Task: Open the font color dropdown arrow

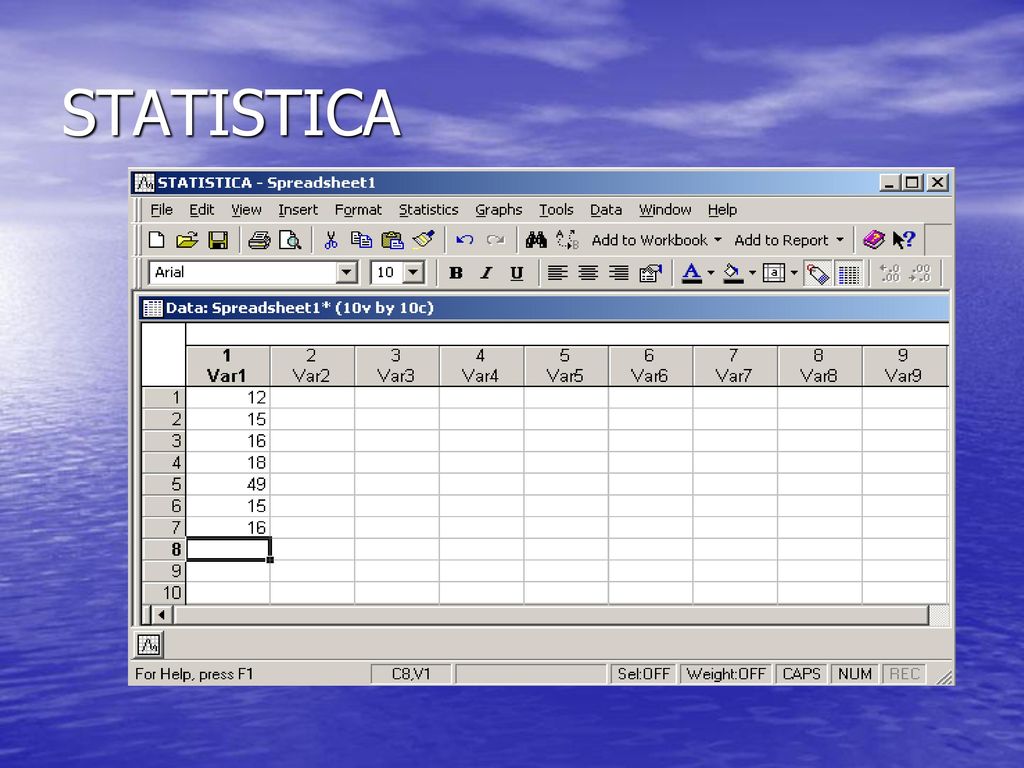Action: (x=711, y=273)
